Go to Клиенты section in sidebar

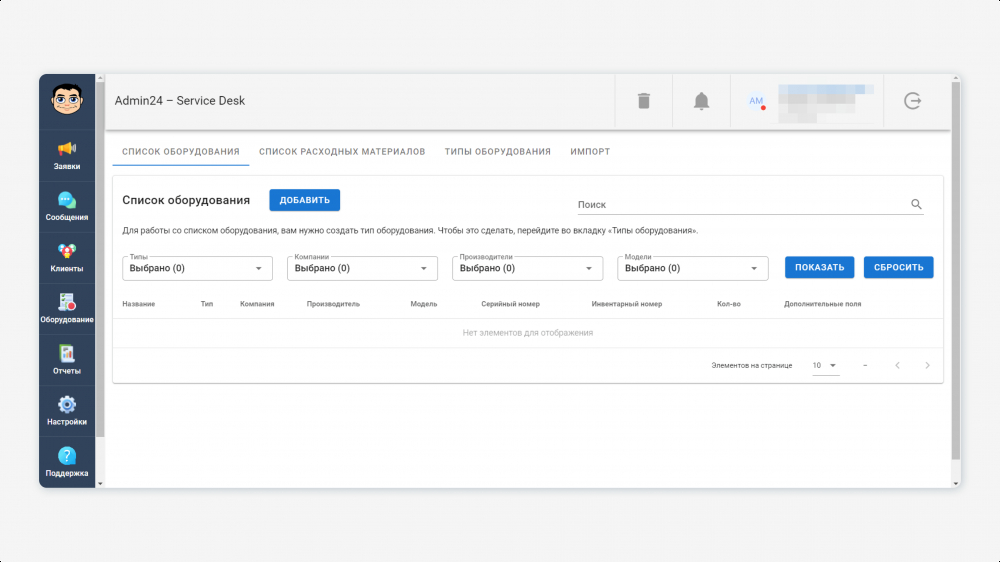pyautogui.click(x=67, y=257)
